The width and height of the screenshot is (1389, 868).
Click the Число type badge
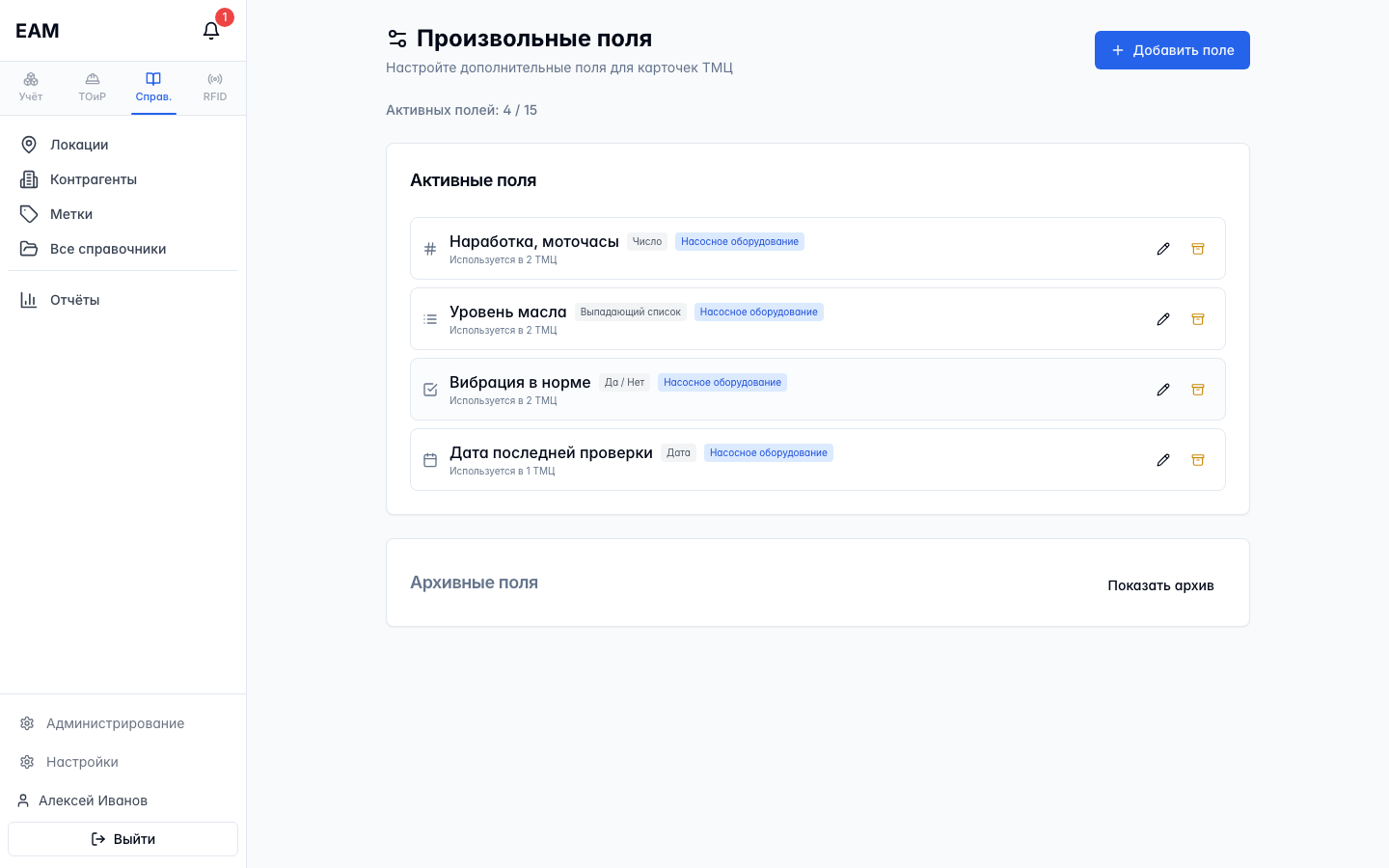point(647,242)
